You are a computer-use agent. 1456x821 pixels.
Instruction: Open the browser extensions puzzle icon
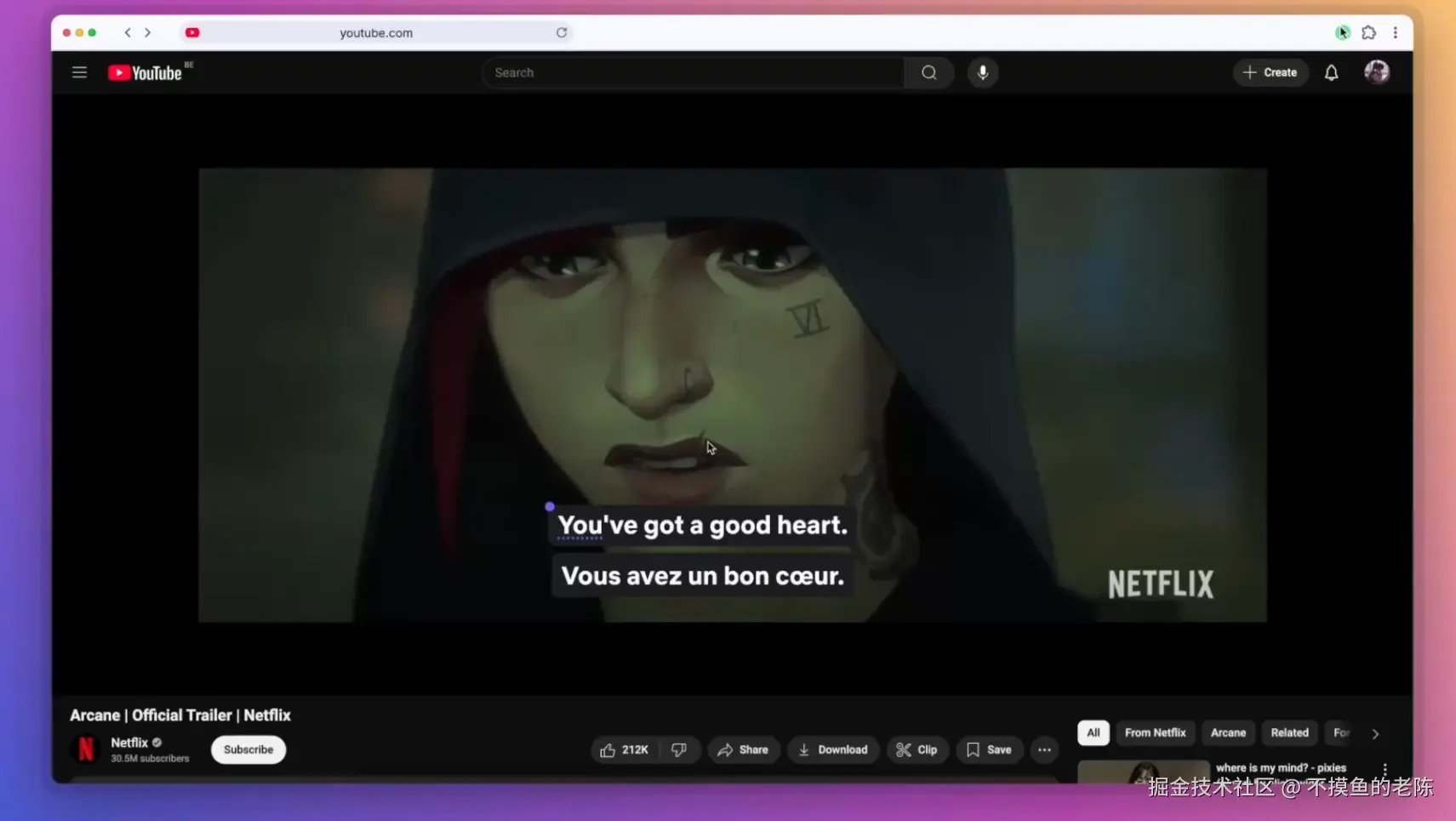[1368, 32]
